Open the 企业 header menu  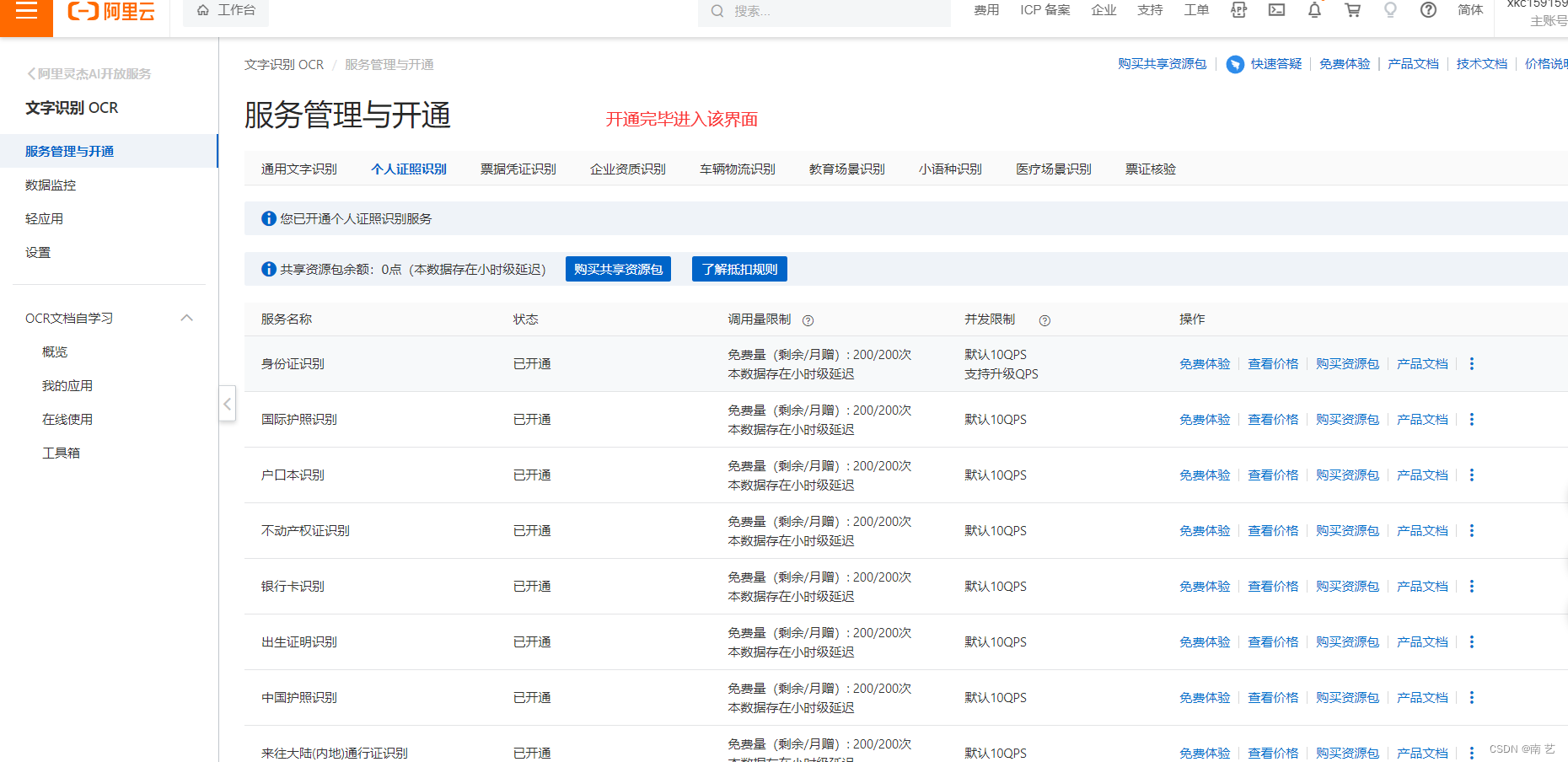(1104, 10)
